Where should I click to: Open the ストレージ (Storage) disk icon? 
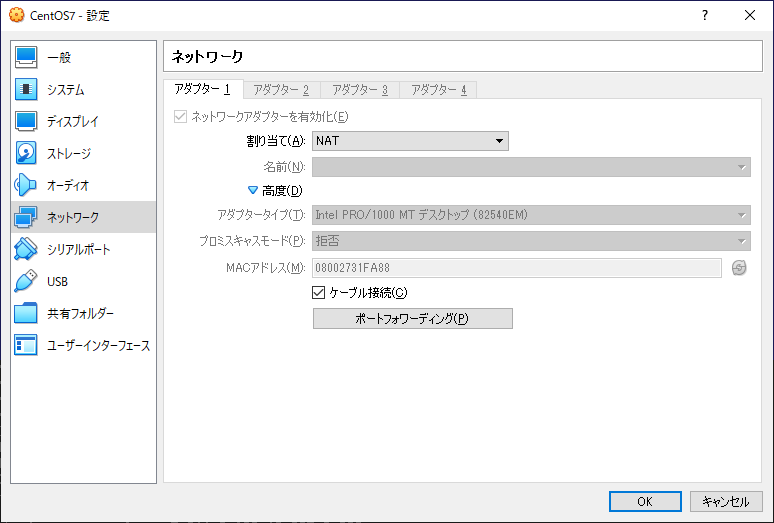point(27,154)
